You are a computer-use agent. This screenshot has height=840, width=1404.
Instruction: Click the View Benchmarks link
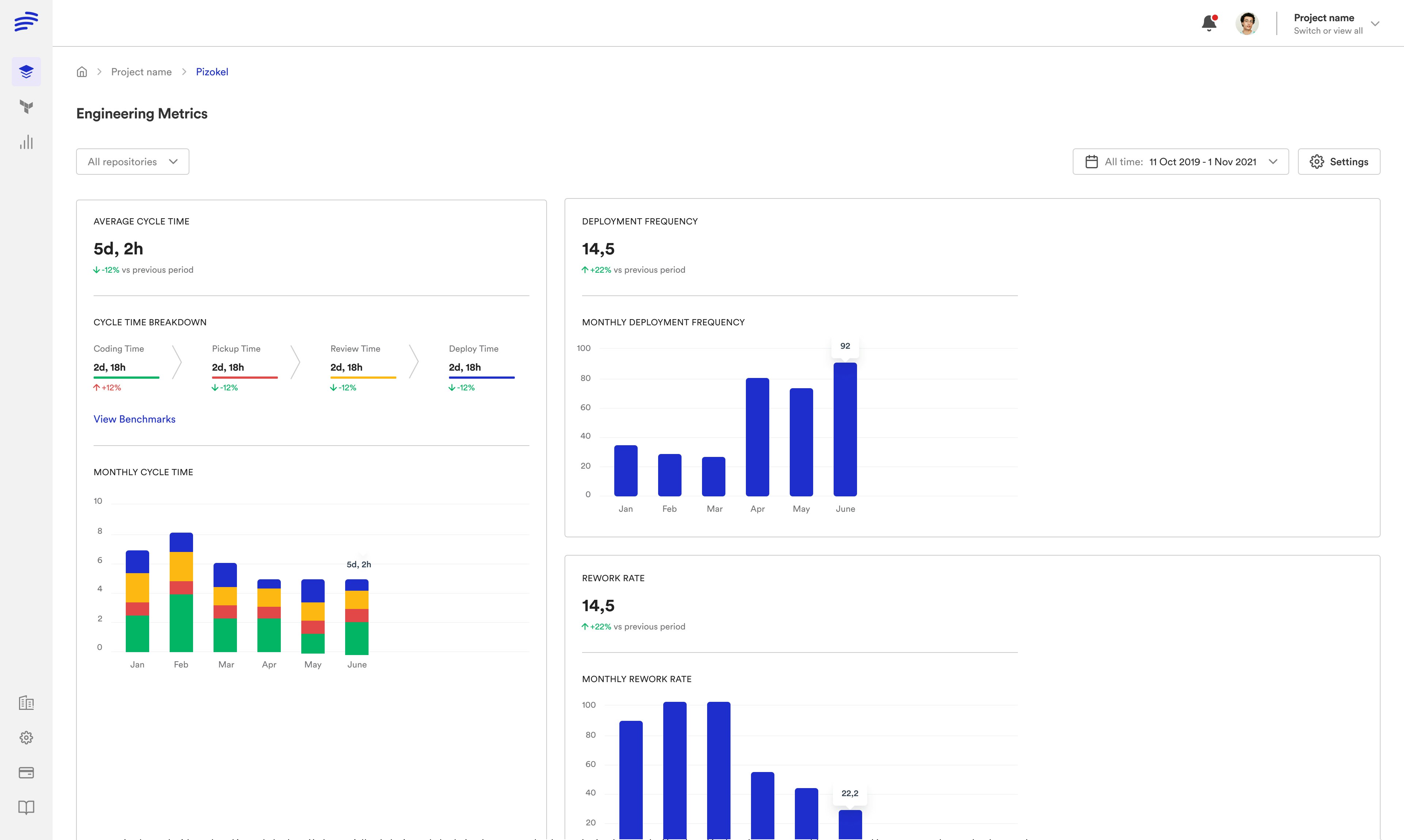pyautogui.click(x=134, y=419)
